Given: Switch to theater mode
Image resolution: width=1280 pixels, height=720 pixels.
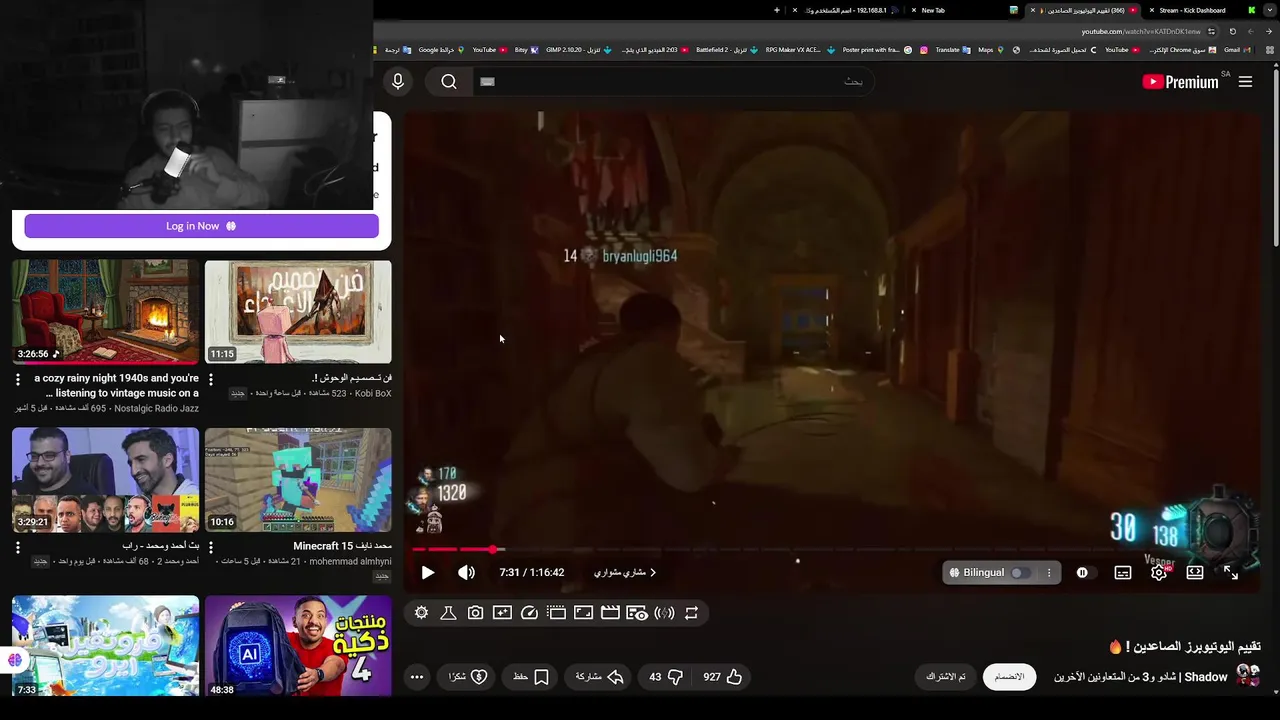Looking at the screenshot, I should pos(1195,573).
